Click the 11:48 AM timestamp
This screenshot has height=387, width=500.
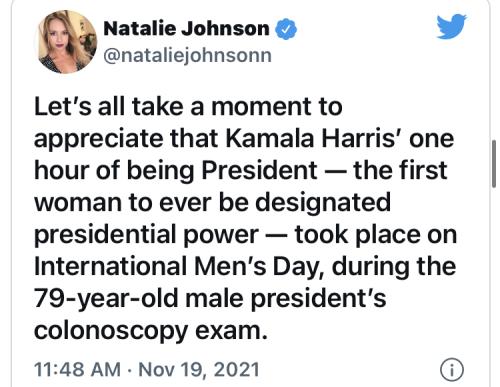[77, 370]
